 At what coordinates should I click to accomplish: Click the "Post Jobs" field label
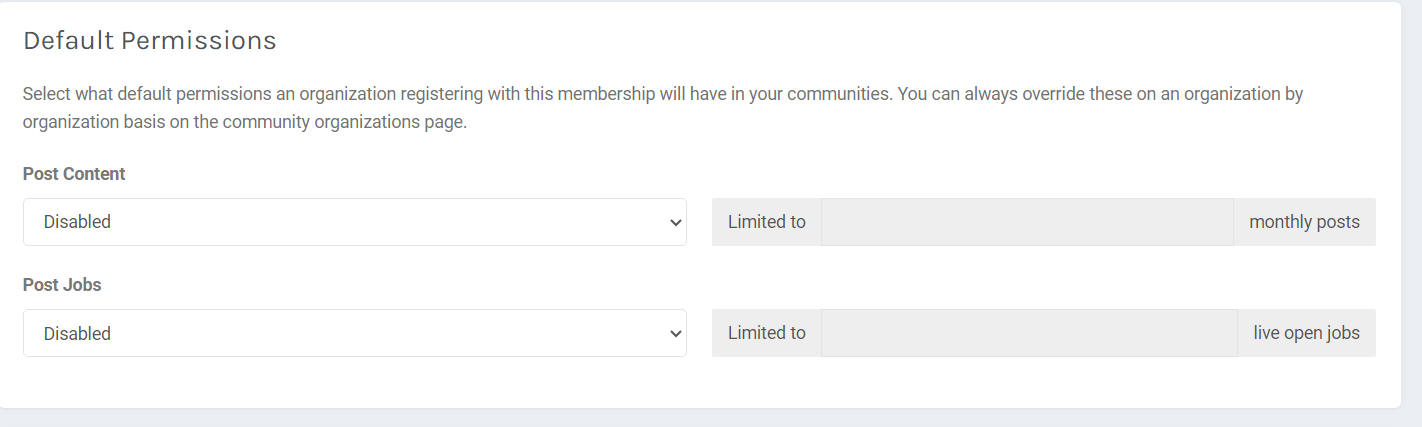(x=62, y=285)
